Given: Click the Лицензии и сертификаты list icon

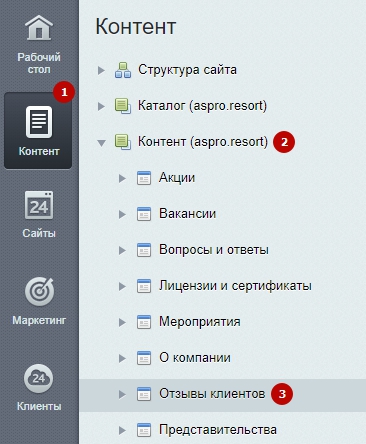Looking at the screenshot, I should (144, 286).
